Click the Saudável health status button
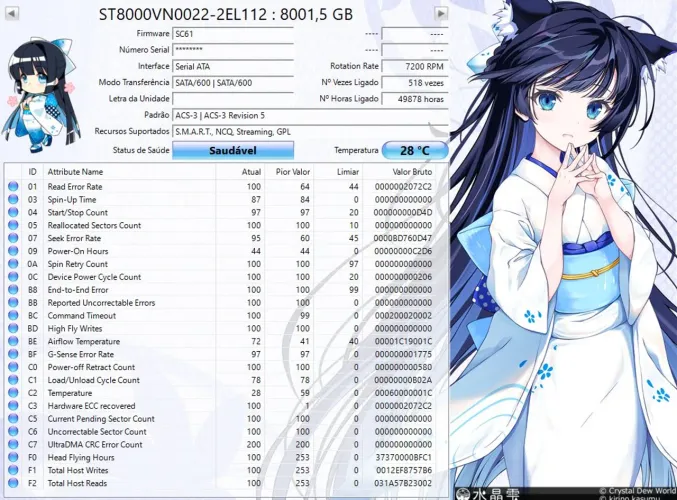The image size is (677, 500). tap(233, 150)
